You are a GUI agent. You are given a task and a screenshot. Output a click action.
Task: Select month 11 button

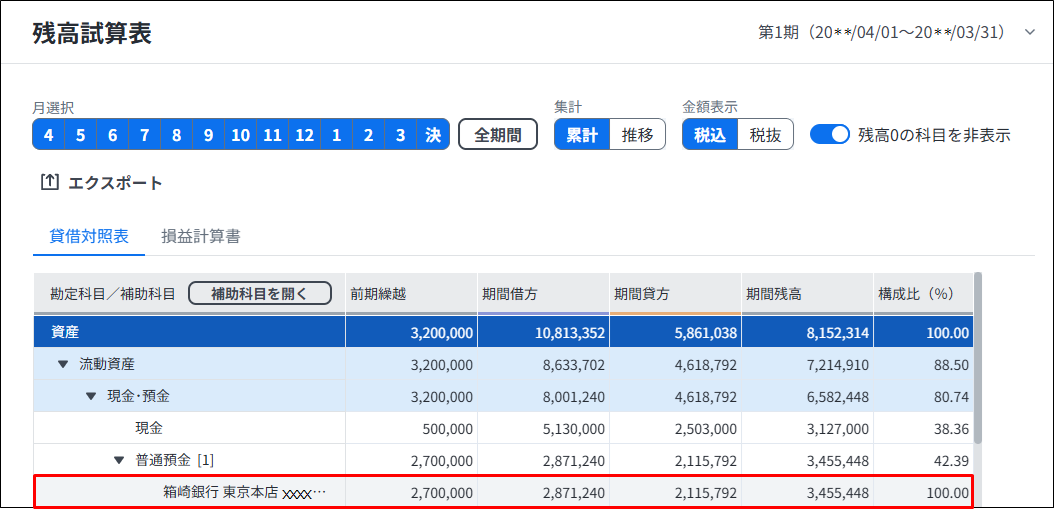272,134
